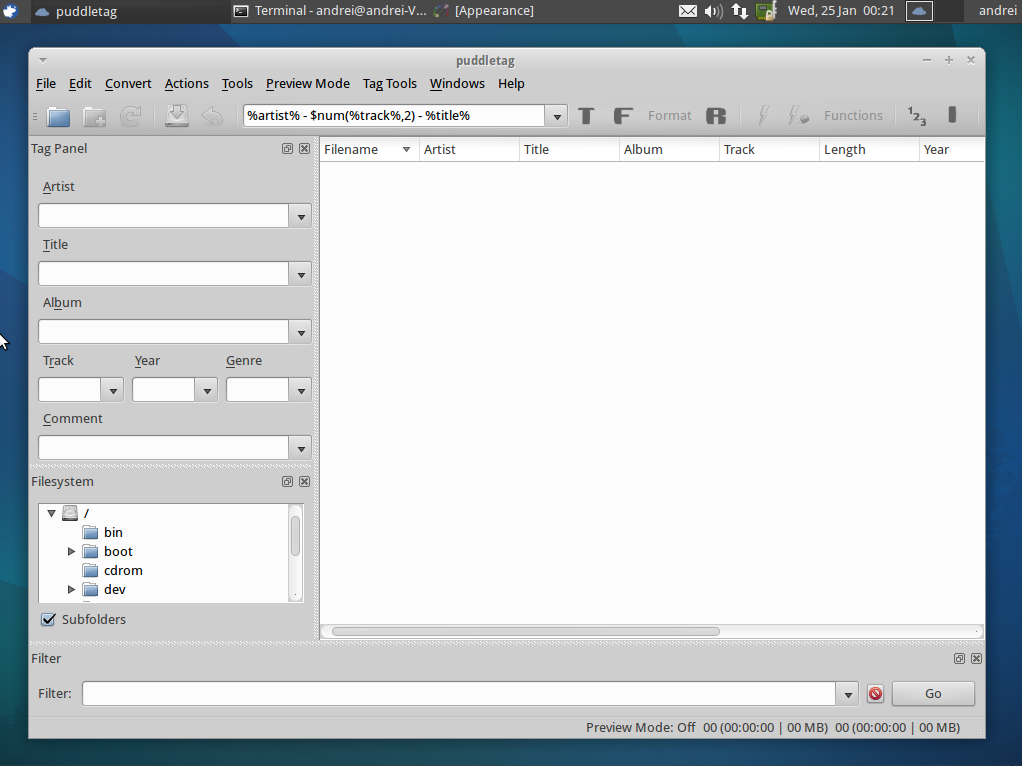The image size is (1022, 766).
Task: Toggle the Subfolders checkbox
Action: [48, 619]
